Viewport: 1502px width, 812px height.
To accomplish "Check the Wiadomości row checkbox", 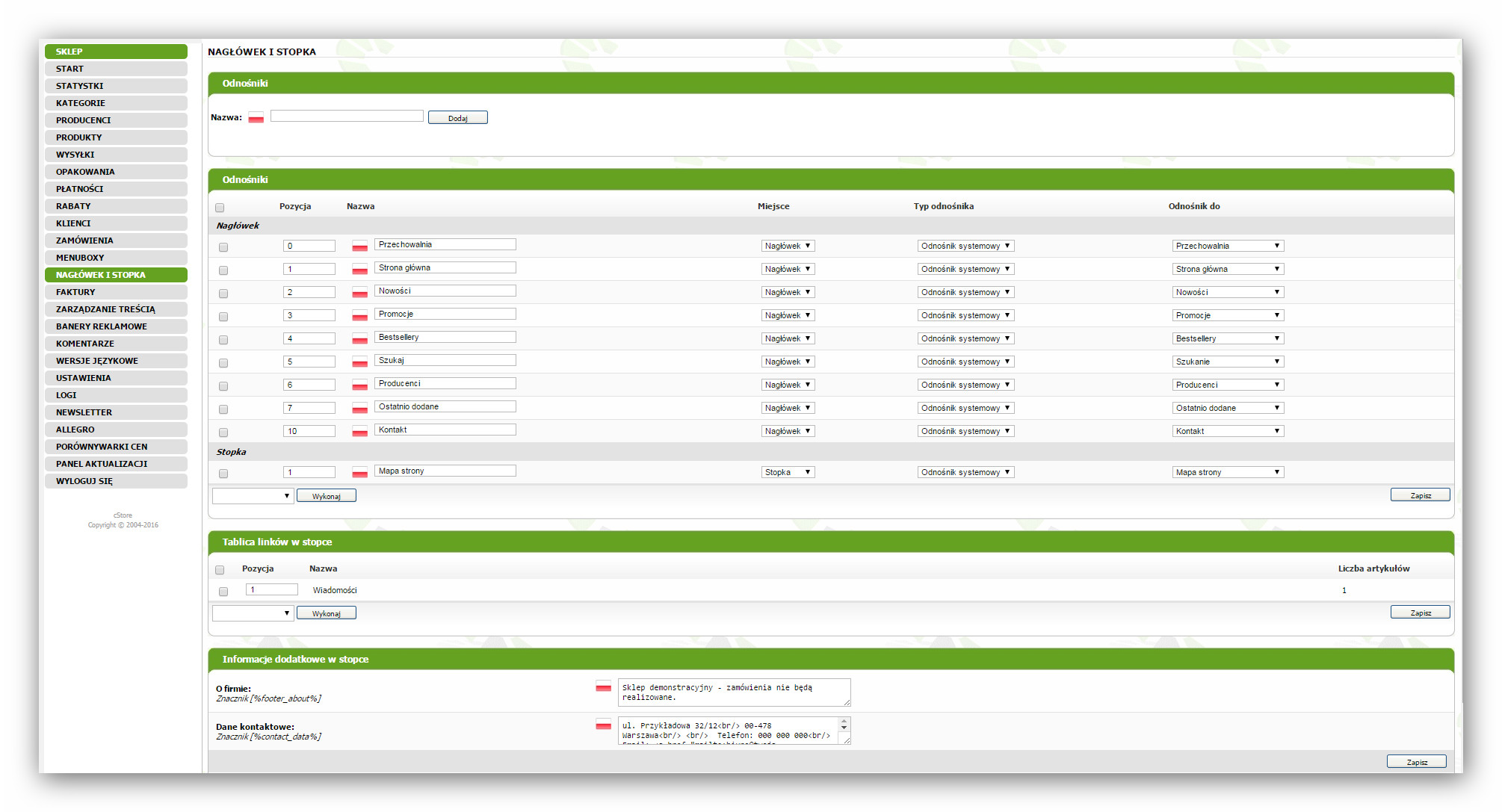I will (223, 592).
